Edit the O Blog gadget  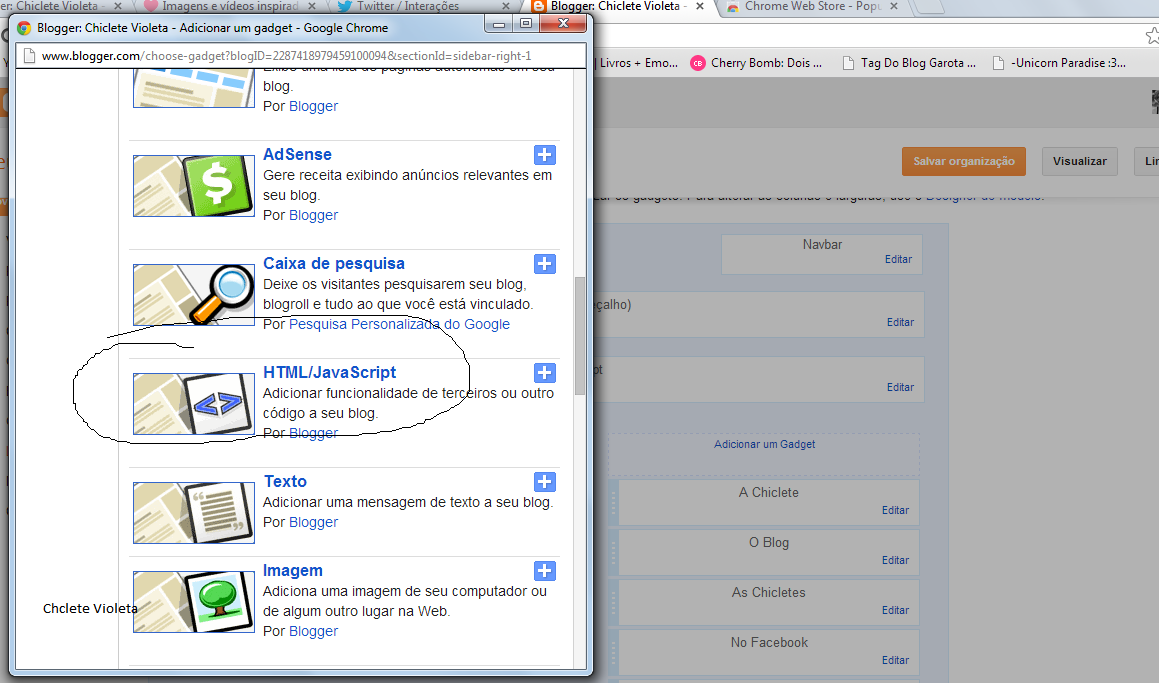point(895,560)
